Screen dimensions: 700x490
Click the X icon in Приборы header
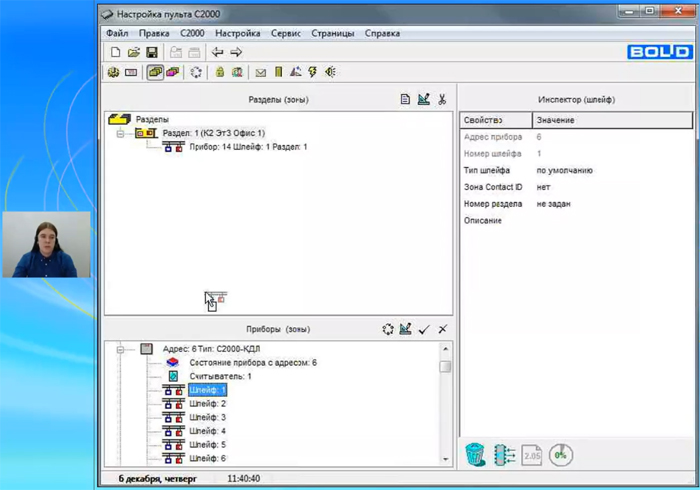(442, 329)
